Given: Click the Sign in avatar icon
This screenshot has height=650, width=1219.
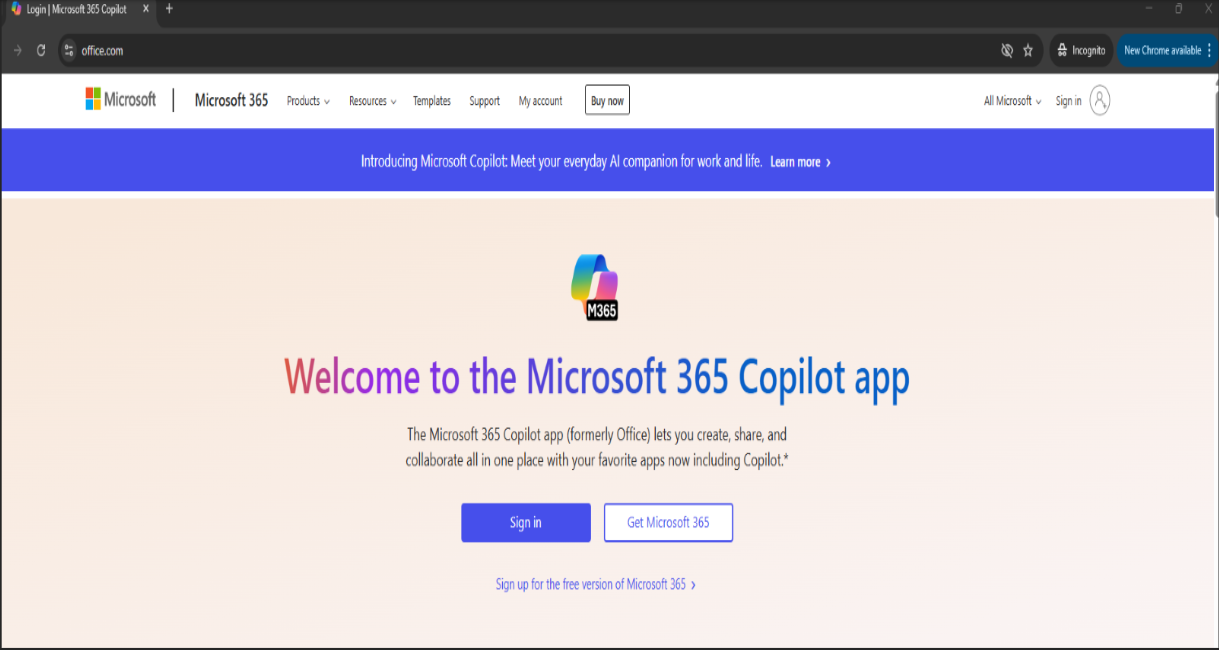Looking at the screenshot, I should click(1100, 100).
